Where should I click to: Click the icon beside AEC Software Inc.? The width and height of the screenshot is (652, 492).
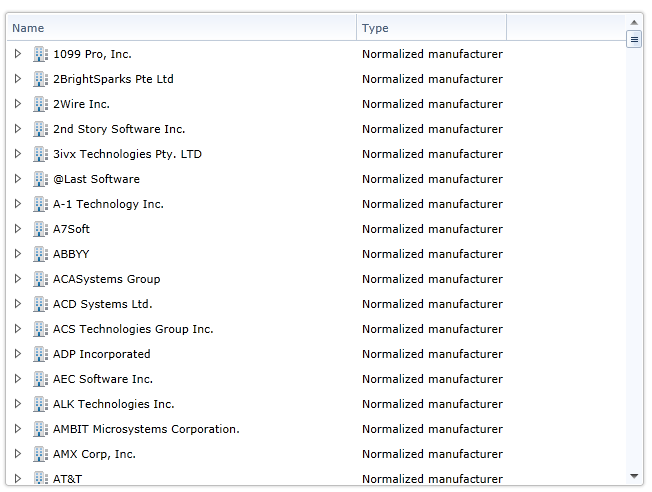[40, 379]
